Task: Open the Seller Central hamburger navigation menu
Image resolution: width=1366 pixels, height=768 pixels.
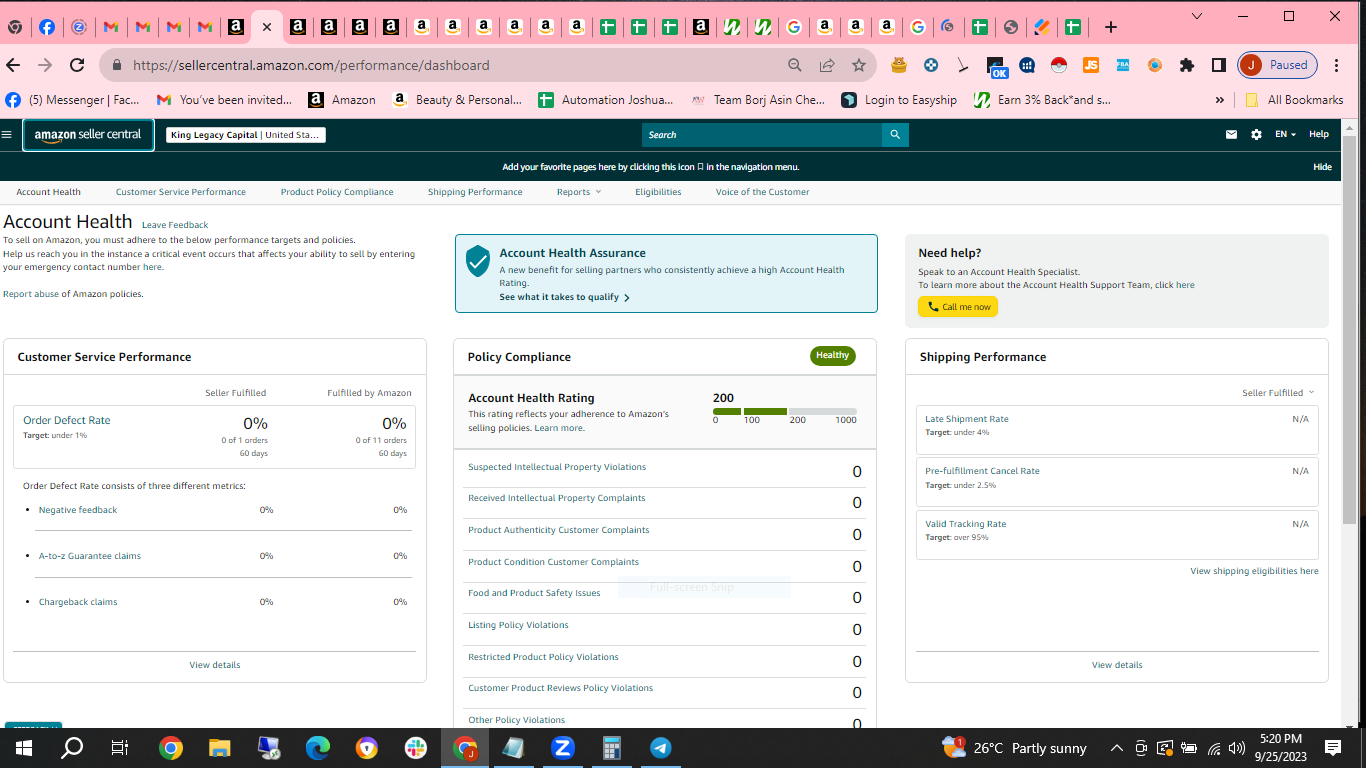Action: (7, 134)
